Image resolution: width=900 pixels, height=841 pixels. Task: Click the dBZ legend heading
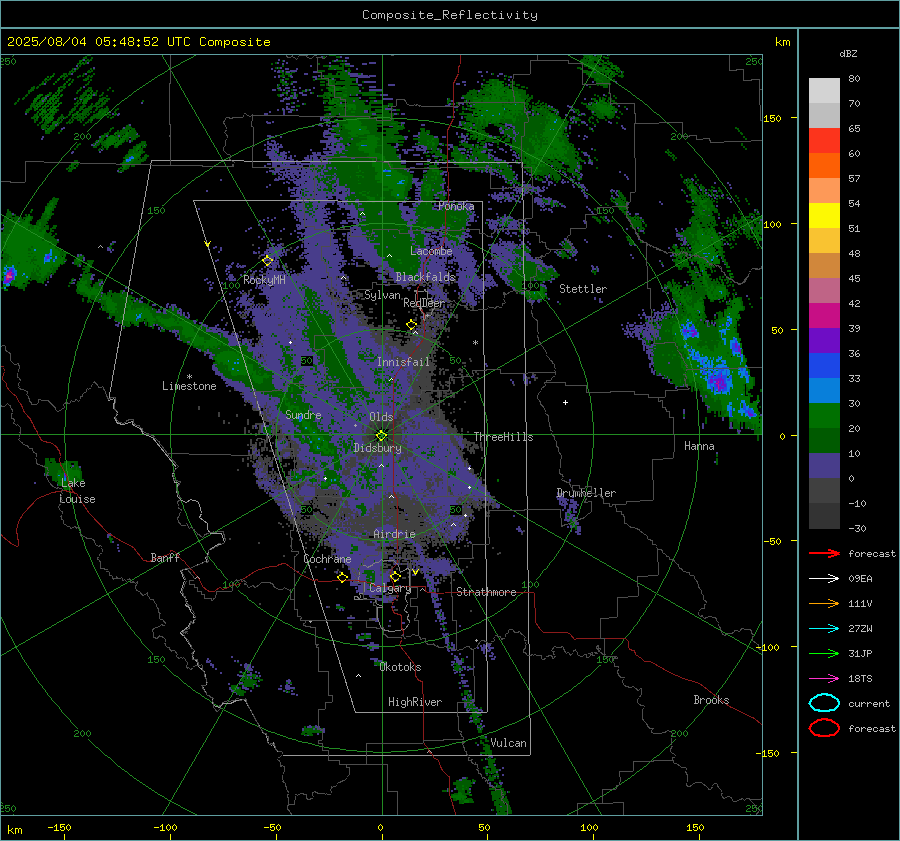tap(848, 54)
